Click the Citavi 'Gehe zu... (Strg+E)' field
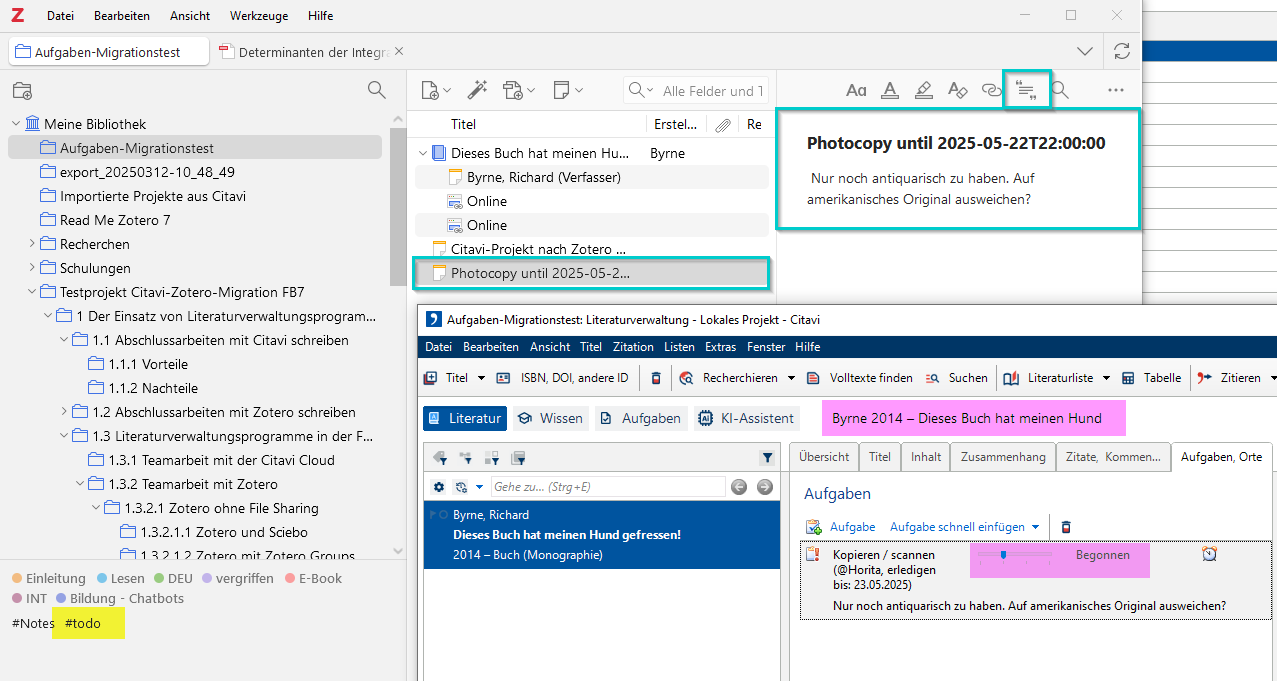The width and height of the screenshot is (1277, 681). (x=608, y=487)
